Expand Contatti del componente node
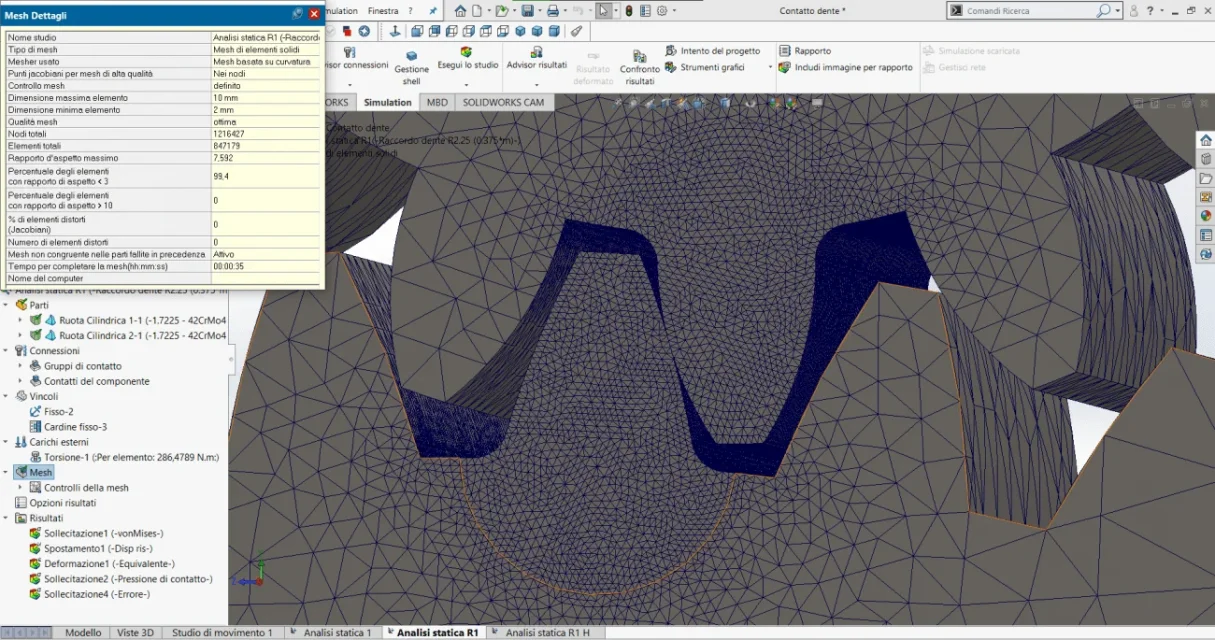Image resolution: width=1215 pixels, height=640 pixels. click(x=21, y=381)
